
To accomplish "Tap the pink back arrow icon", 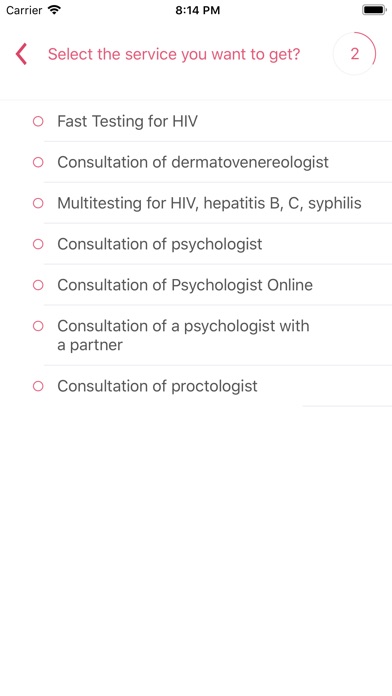I will 21,54.
